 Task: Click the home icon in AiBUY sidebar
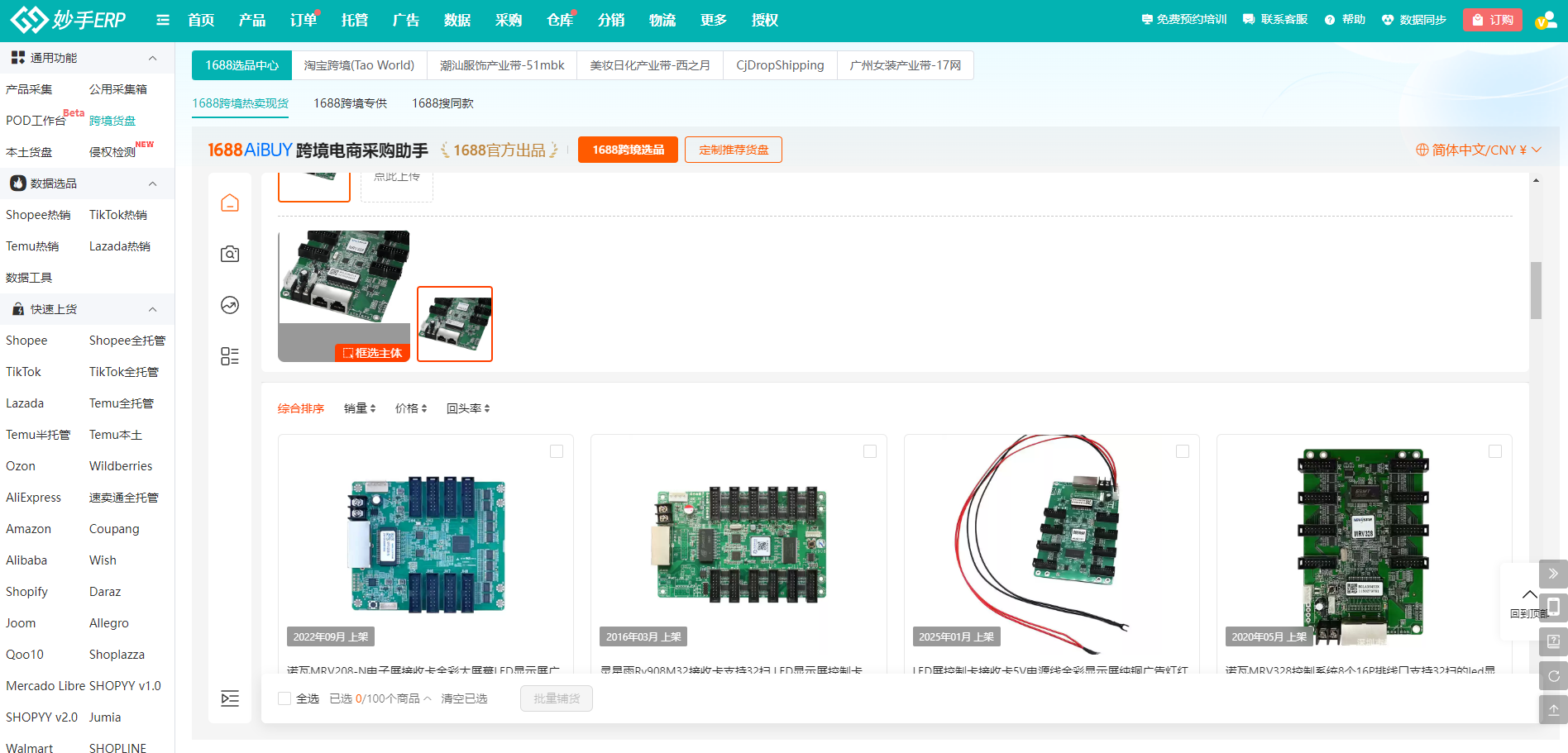click(230, 203)
